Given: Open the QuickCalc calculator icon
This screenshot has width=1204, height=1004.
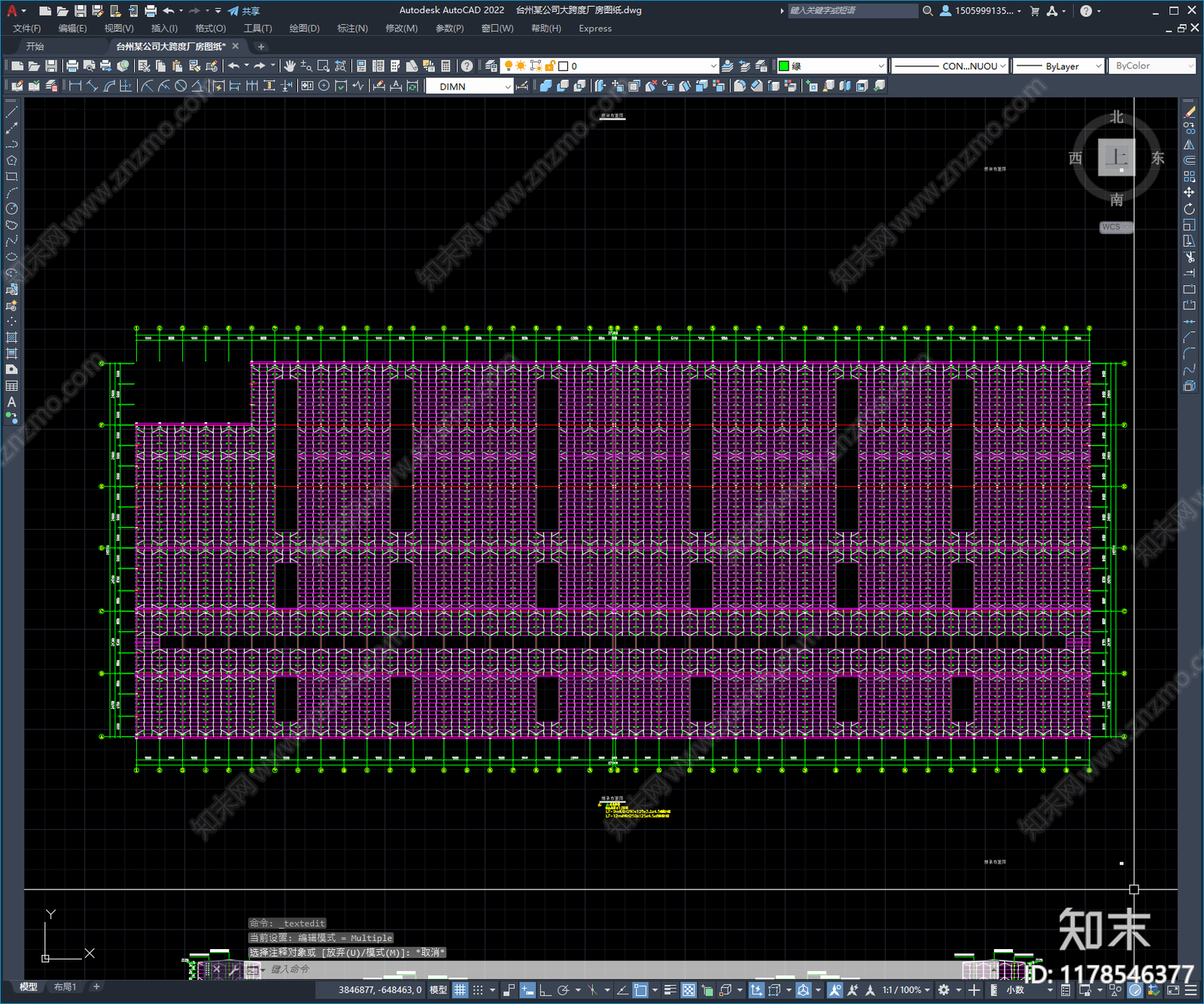Looking at the screenshot, I should coord(445,66).
